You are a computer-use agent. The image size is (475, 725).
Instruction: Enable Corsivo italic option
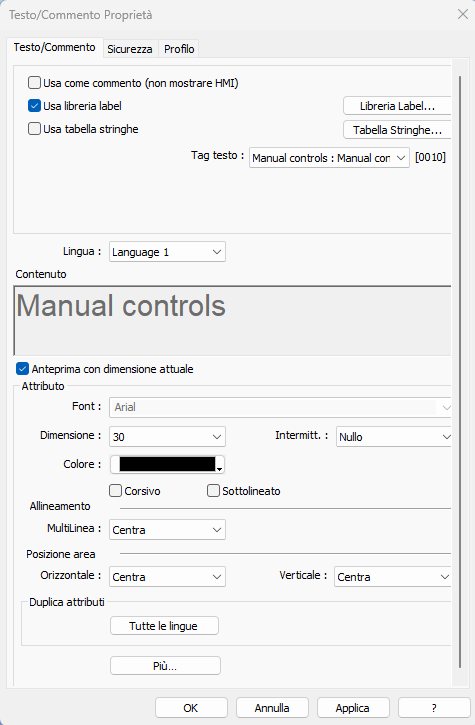116,491
